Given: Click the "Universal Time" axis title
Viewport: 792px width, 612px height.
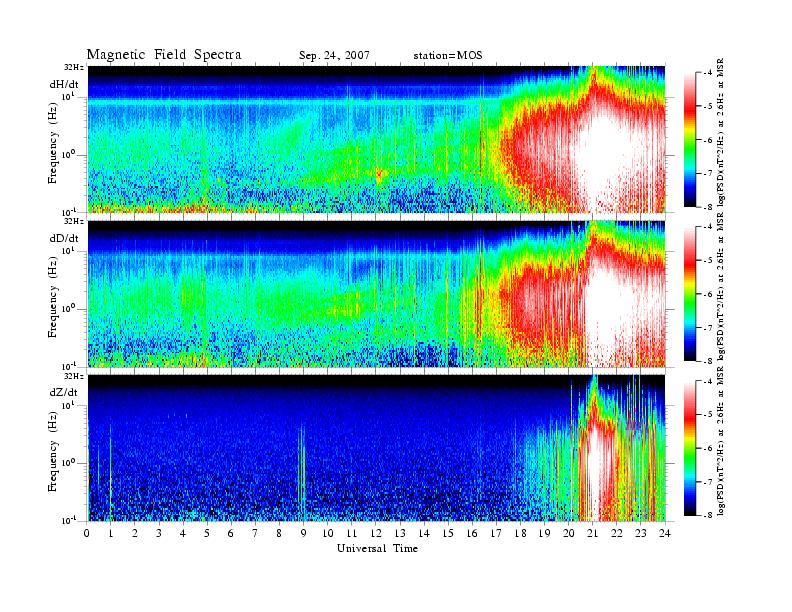Looking at the screenshot, I should pos(377,548).
